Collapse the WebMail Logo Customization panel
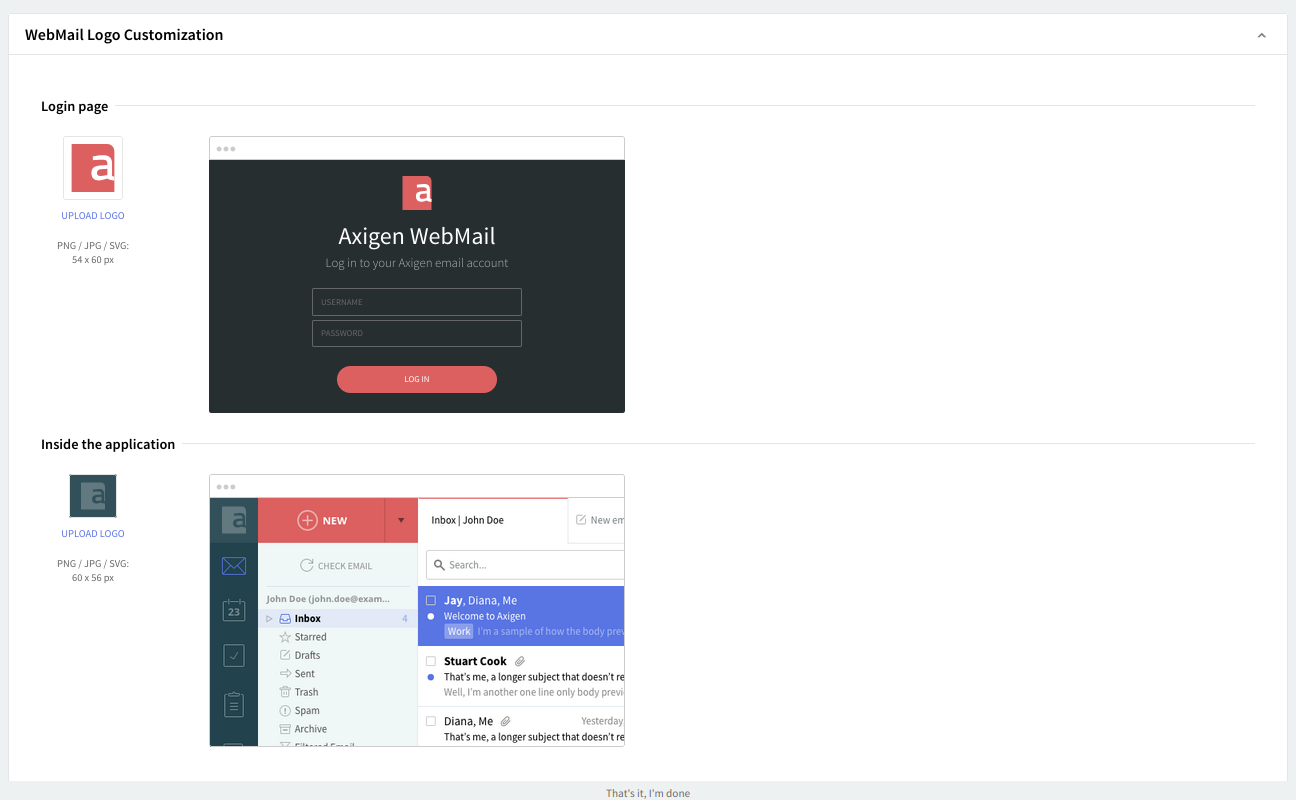Image resolution: width=1296 pixels, height=800 pixels. [x=1261, y=35]
